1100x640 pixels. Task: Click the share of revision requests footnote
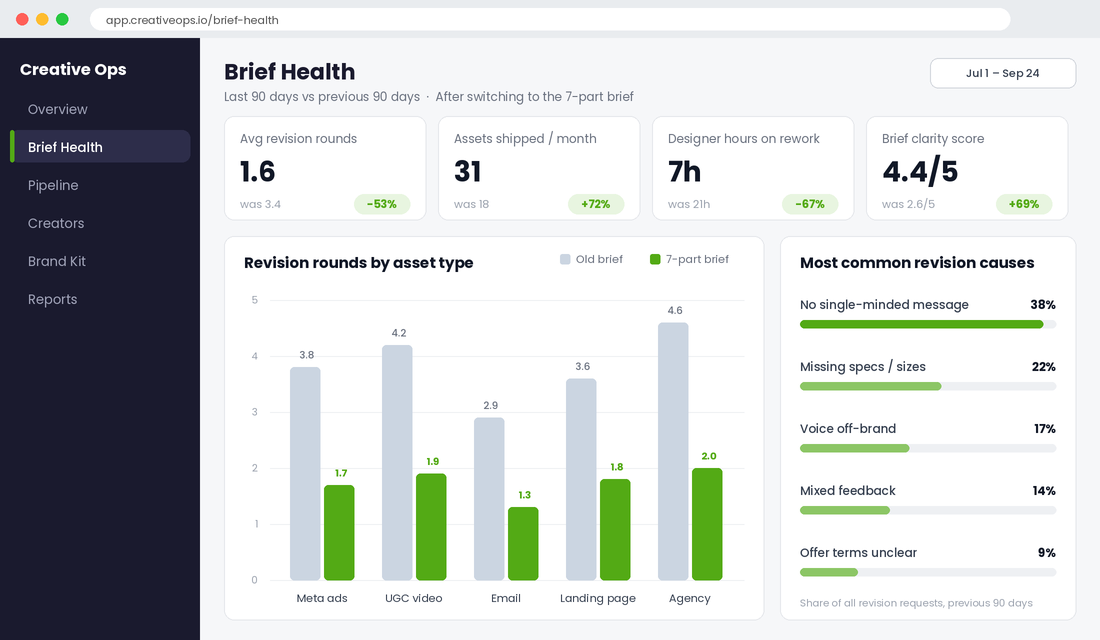click(x=916, y=603)
